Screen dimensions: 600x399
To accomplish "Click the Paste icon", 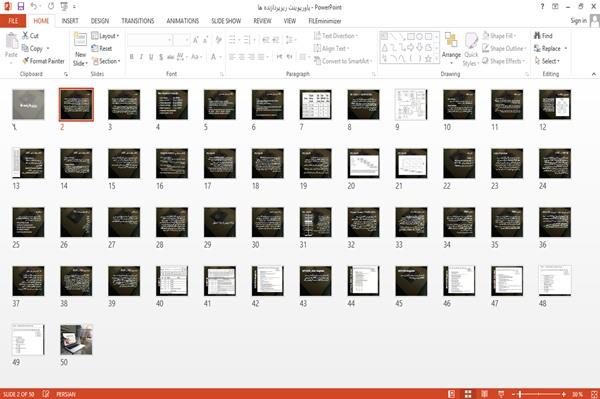I will point(11,41).
